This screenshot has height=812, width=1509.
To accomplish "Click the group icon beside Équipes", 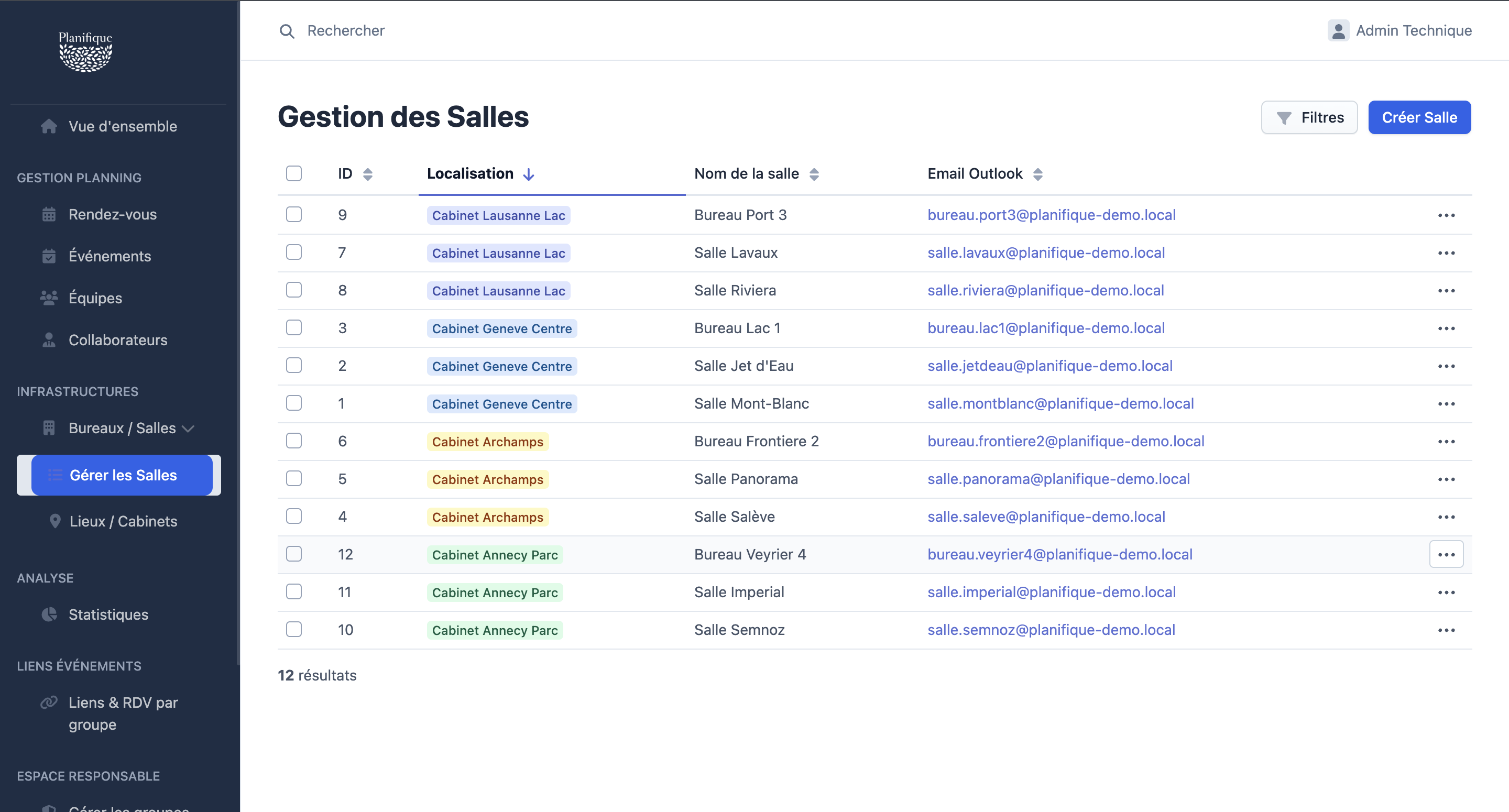I will click(49, 298).
